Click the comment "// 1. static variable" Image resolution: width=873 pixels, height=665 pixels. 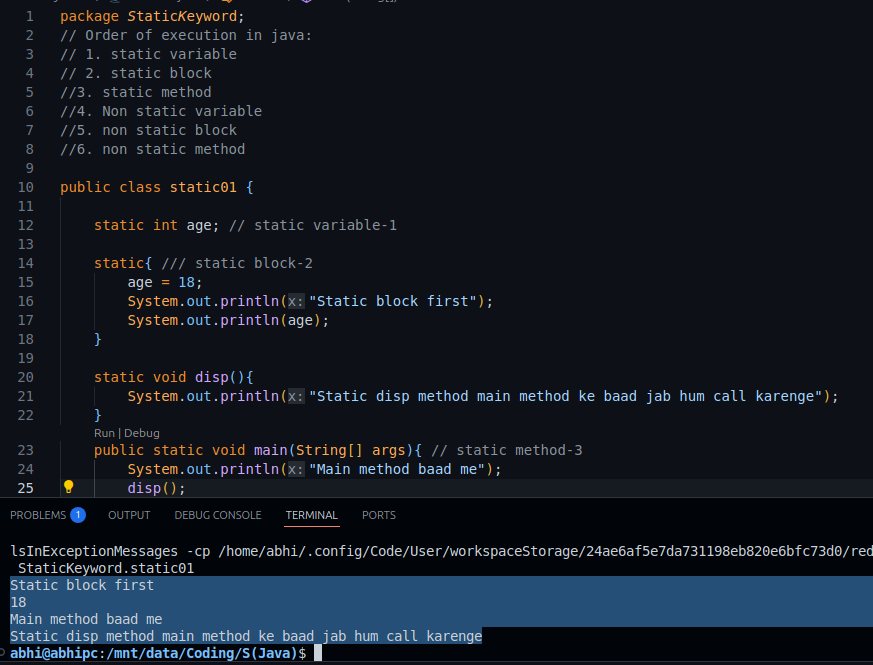pos(148,54)
